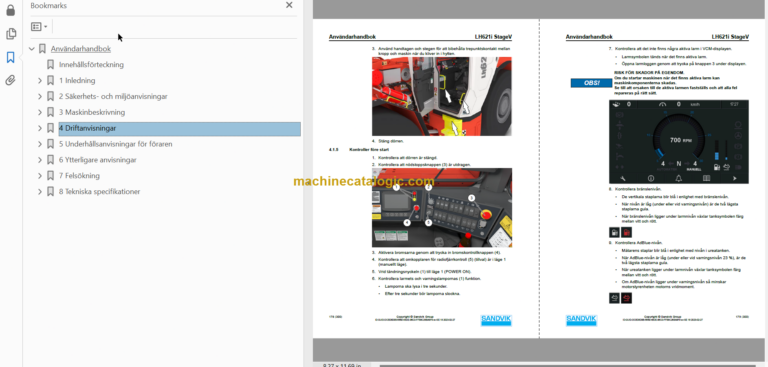Viewport: 768px width, 367px height.
Task: Open the attachments paperclip icon
Action: 10,80
